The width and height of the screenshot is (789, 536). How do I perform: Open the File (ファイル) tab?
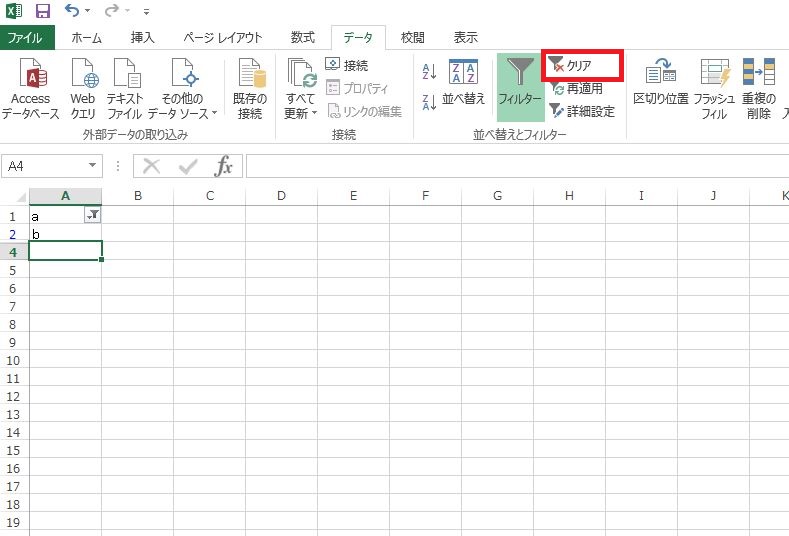(27, 38)
